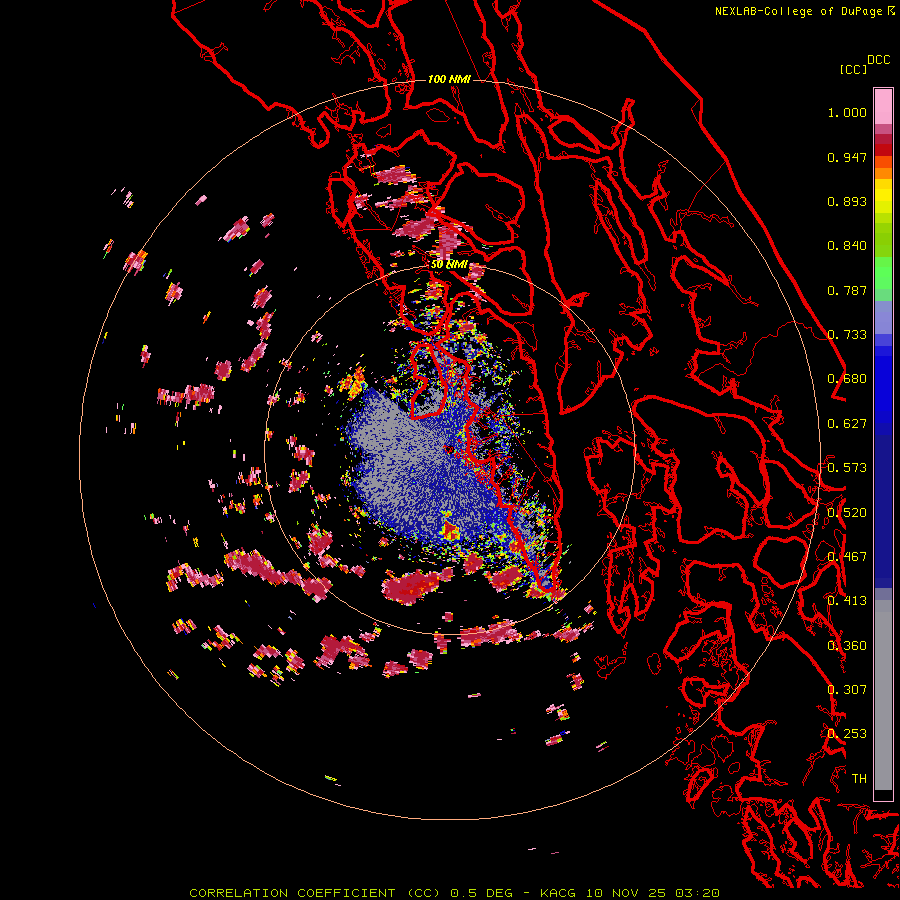Click the 0.307 scale value
The width and height of the screenshot is (900, 900).
(847, 690)
